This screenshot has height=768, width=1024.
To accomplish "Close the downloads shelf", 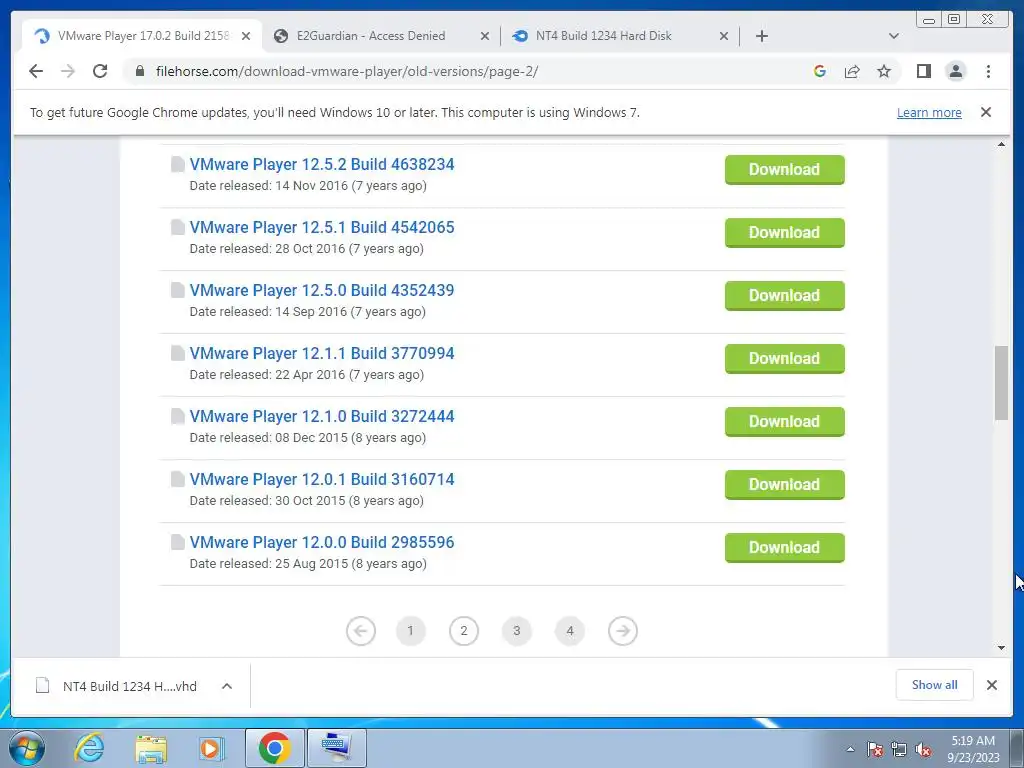I will point(991,685).
